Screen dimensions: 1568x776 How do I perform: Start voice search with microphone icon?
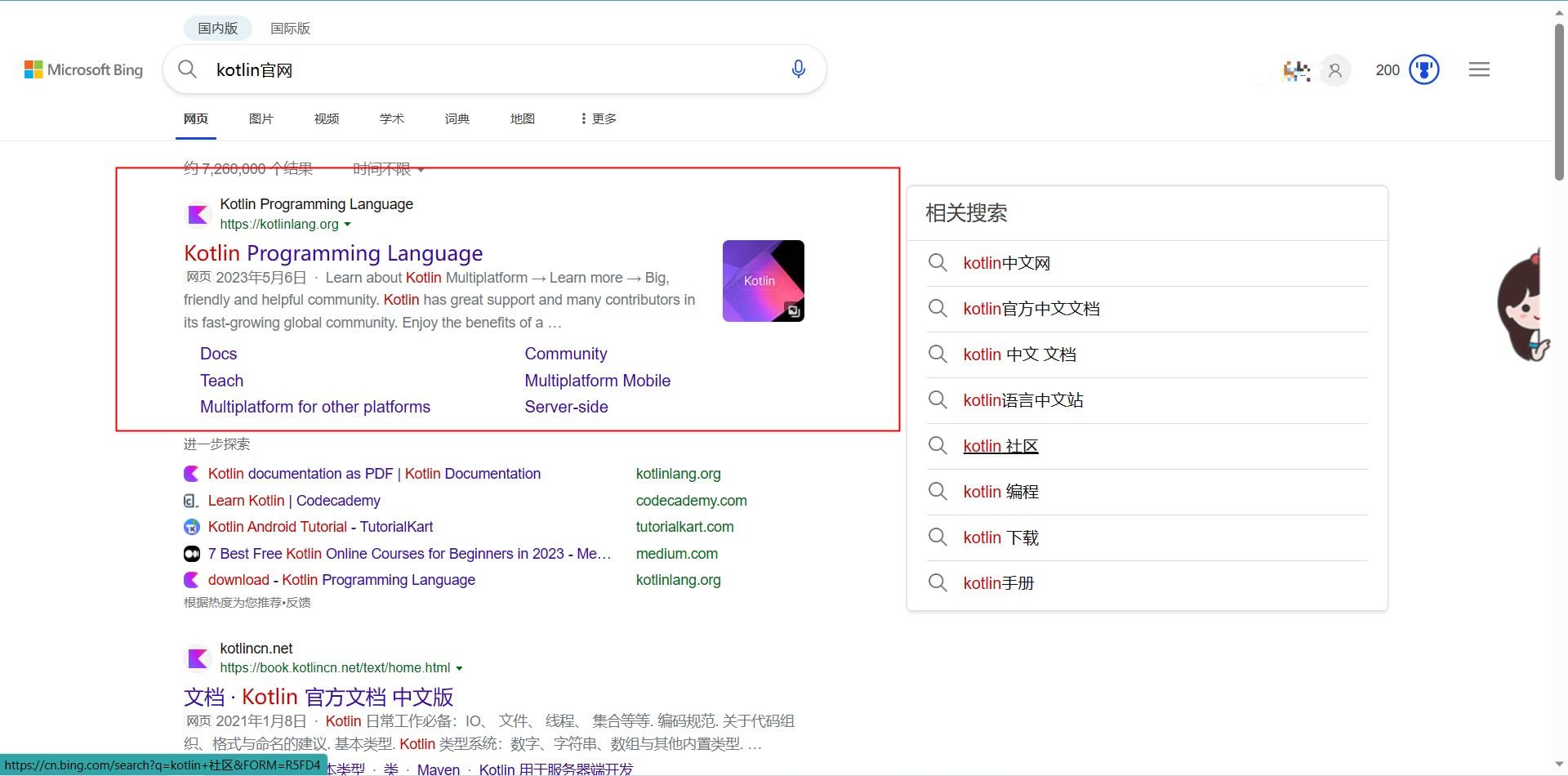(x=799, y=69)
